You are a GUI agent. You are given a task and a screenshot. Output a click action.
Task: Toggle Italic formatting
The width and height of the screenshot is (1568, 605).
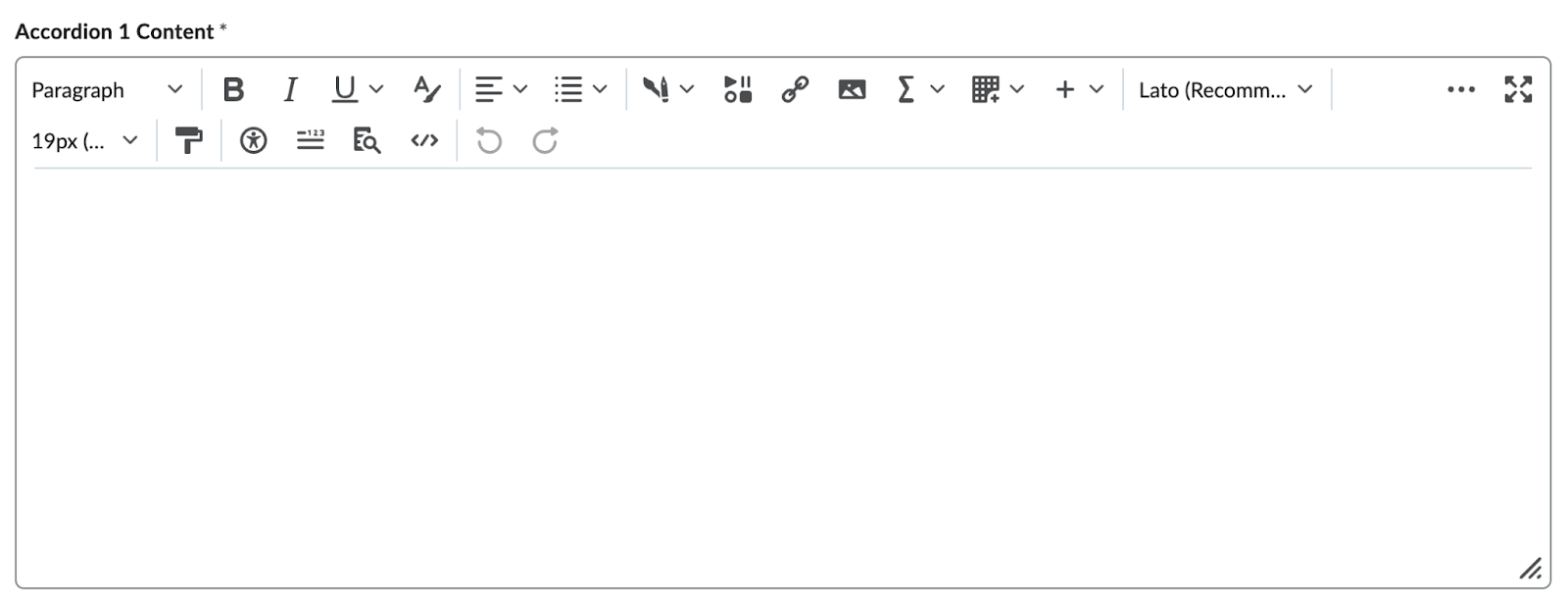pyautogui.click(x=290, y=89)
